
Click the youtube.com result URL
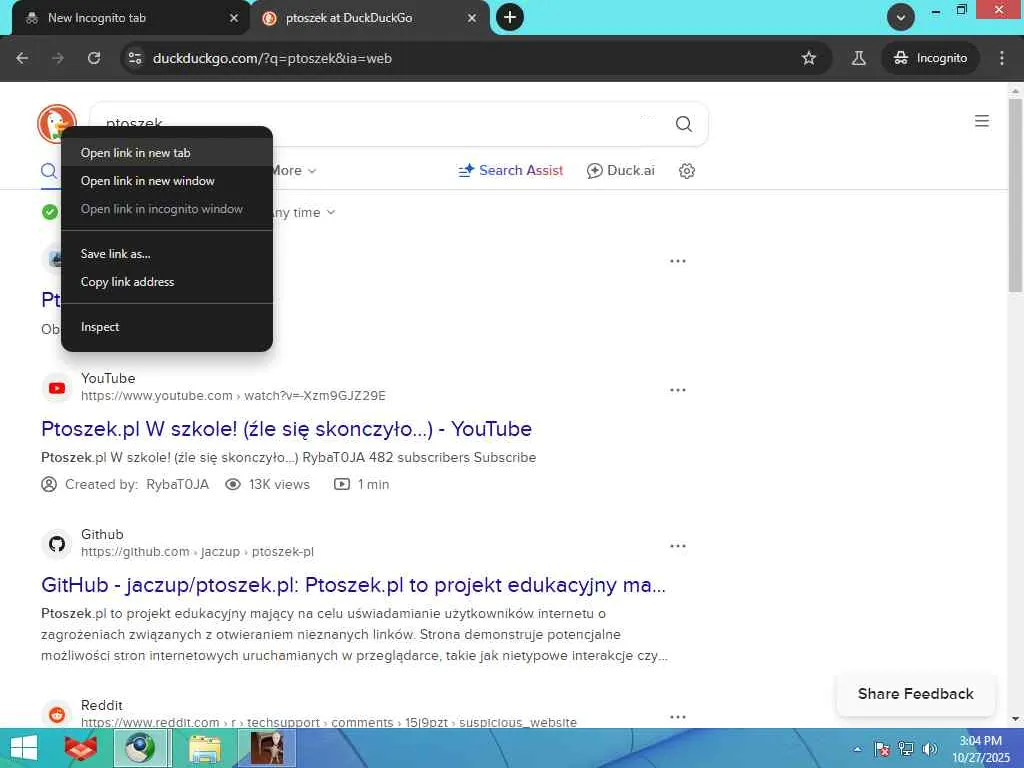pyautogui.click(x=233, y=396)
